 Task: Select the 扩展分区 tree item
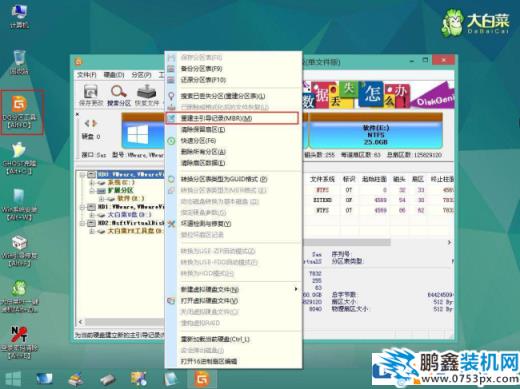point(120,191)
